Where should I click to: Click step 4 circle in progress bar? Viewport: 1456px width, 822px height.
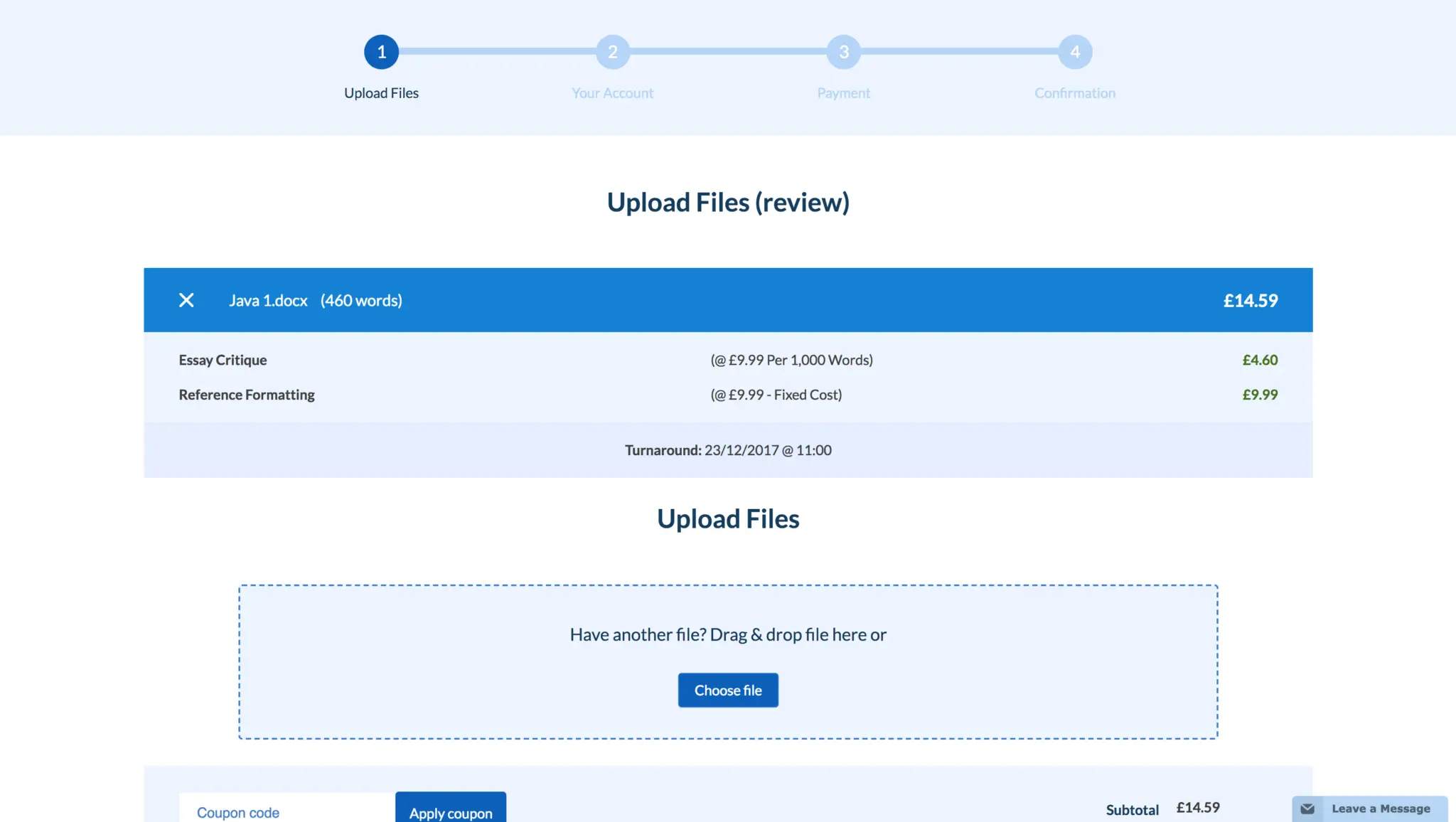(x=1074, y=52)
